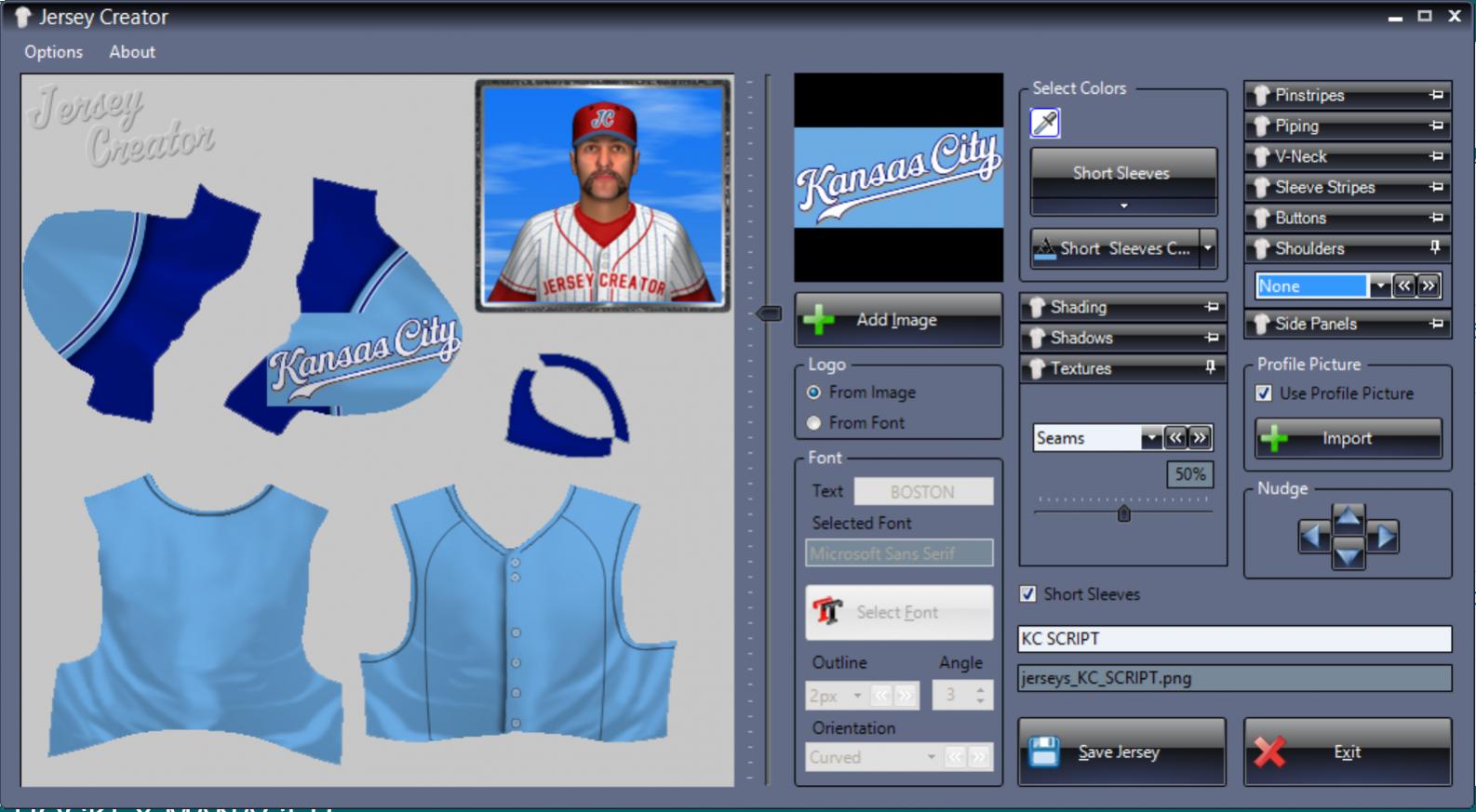Expand the V-Neck section header
The image size is (1476, 812).
click(1348, 156)
